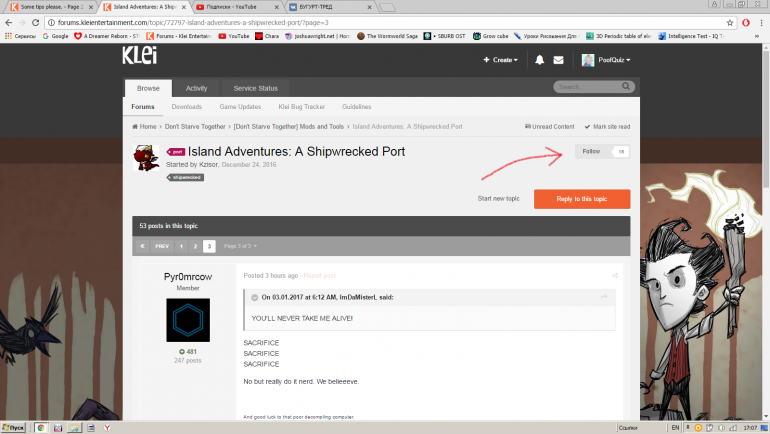Viewport: 770px width, 434px height.
Task: Open the Google bookmark
Action: coord(55,36)
